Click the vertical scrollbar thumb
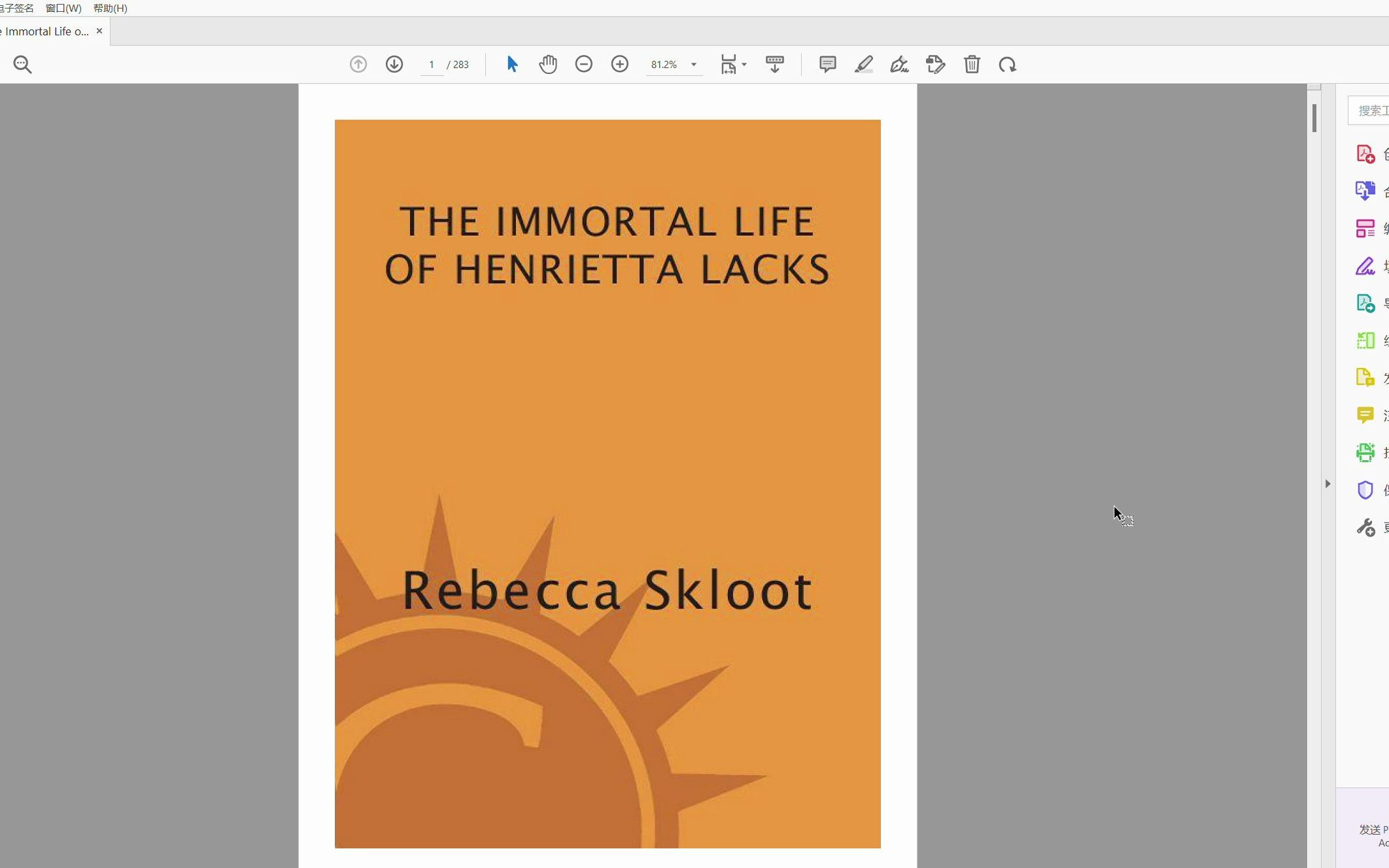 coord(1314,118)
